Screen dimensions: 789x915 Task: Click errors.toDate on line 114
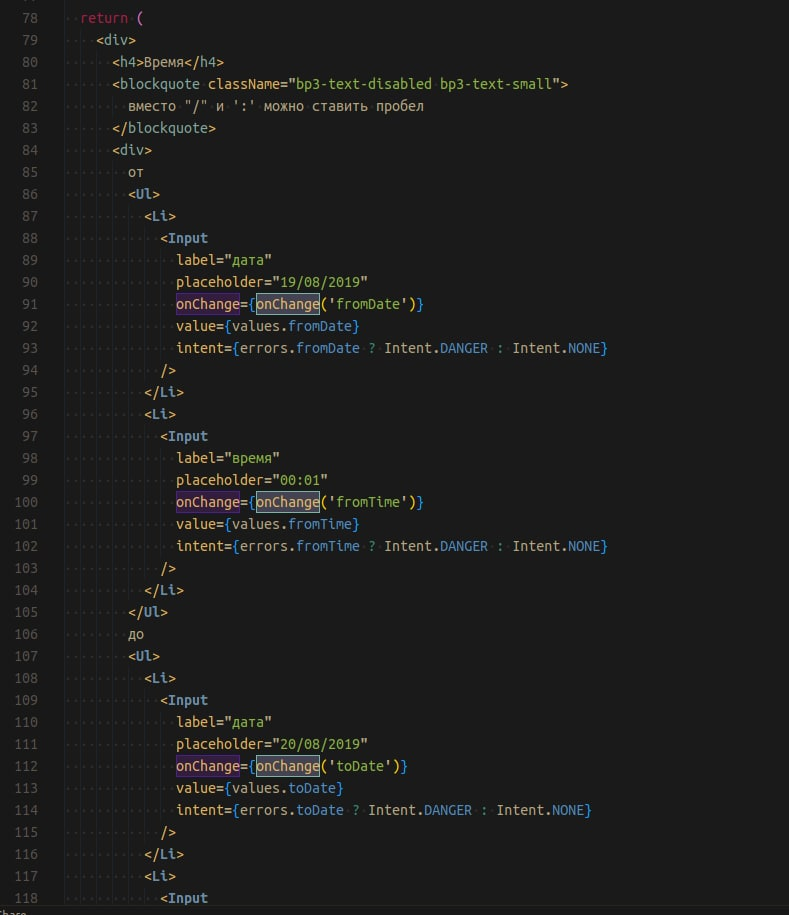point(292,811)
